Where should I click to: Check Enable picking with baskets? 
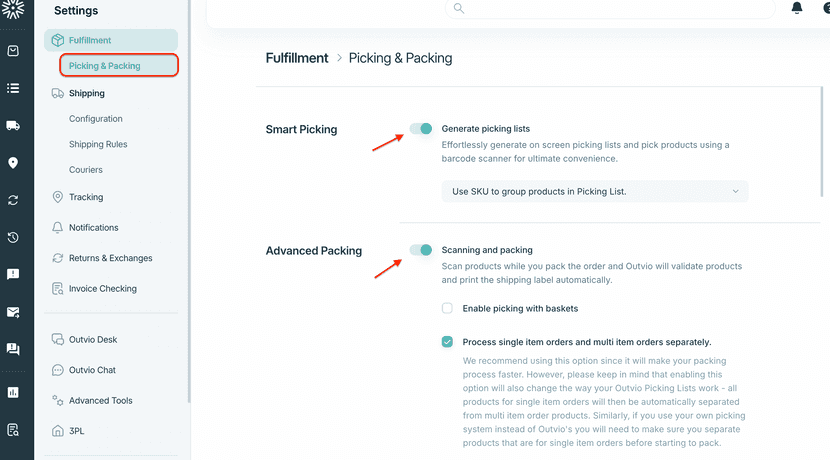click(x=448, y=308)
